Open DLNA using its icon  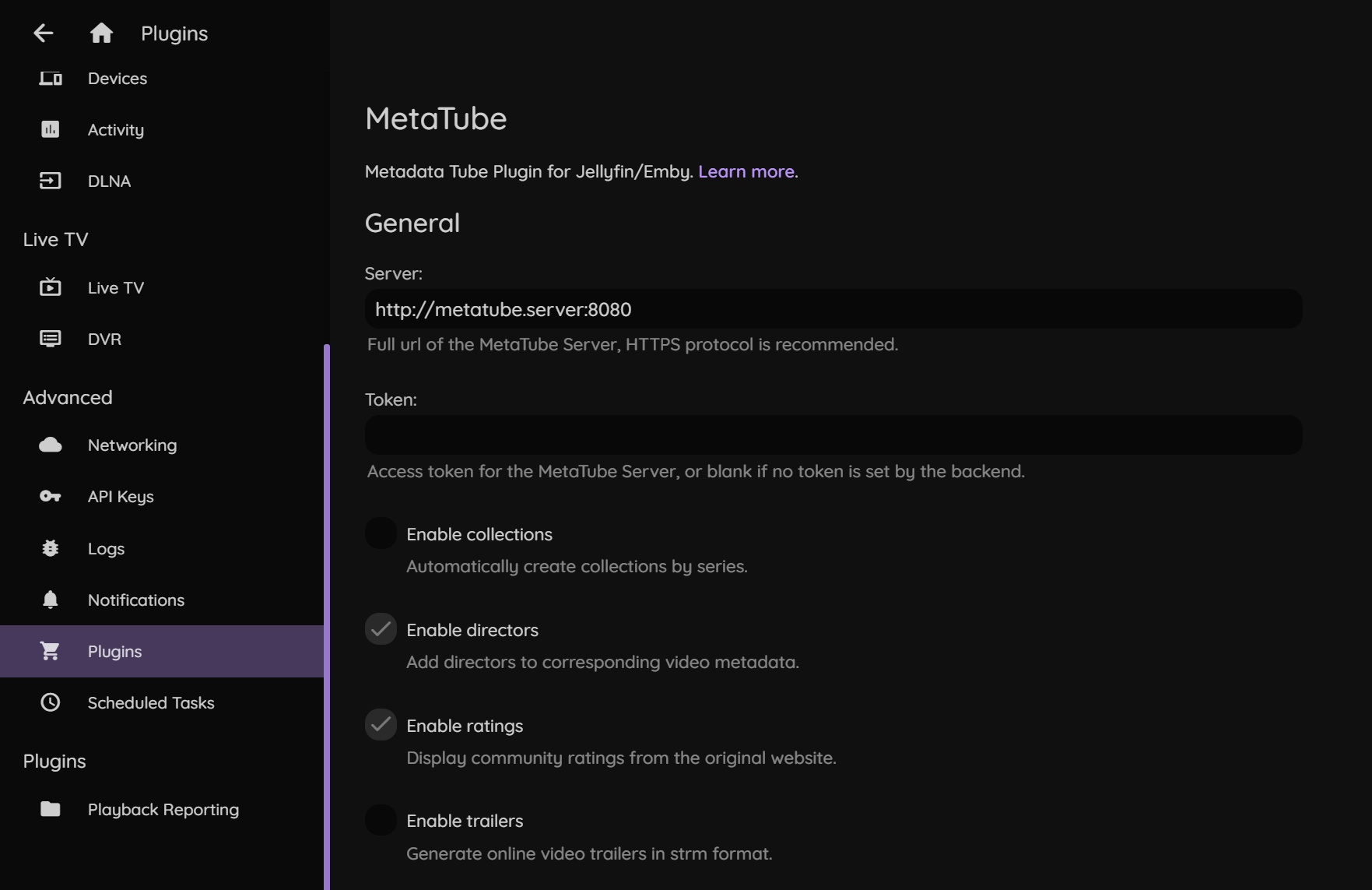(51, 181)
